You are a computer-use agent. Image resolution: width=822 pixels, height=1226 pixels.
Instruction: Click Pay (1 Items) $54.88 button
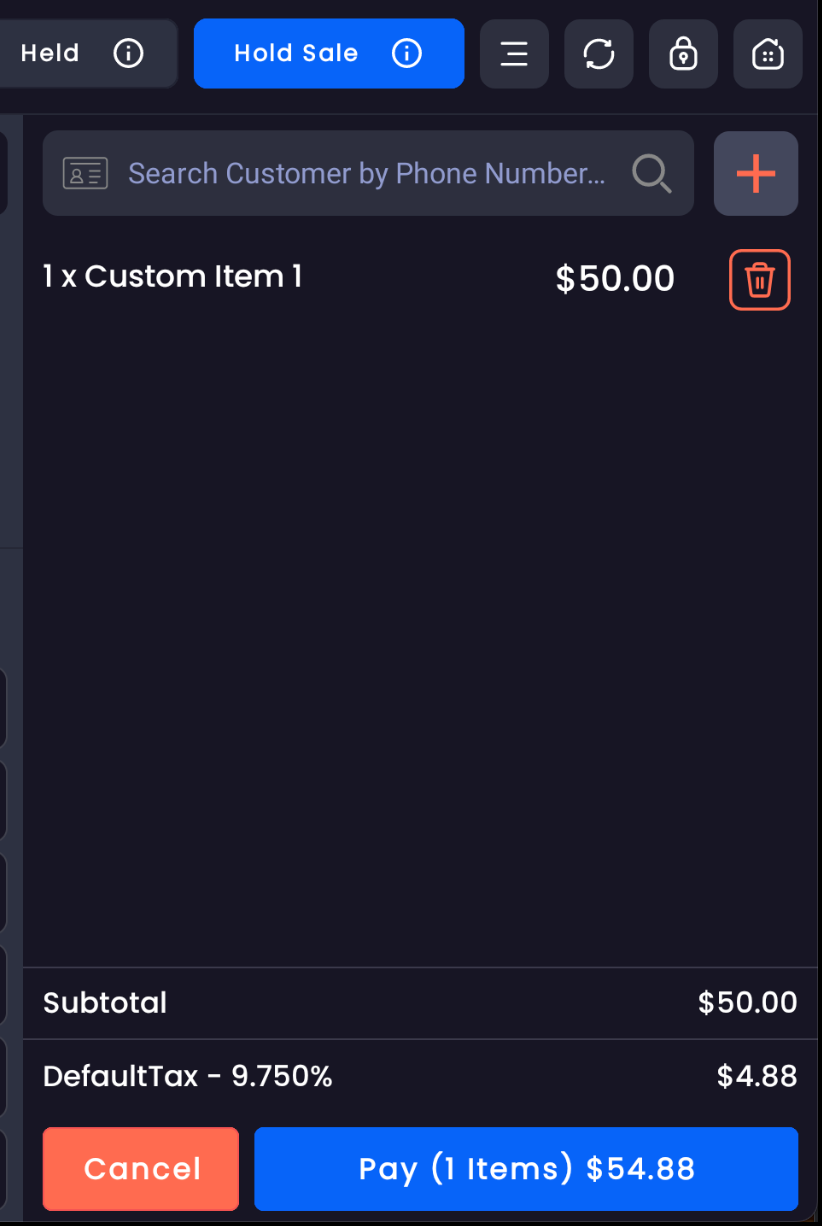(x=526, y=1169)
